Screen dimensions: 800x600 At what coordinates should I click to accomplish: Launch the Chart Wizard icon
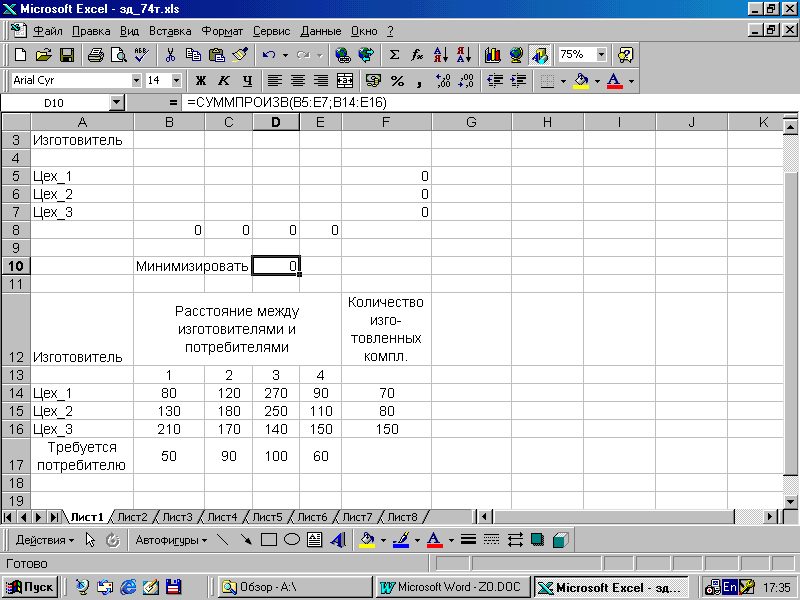click(493, 55)
